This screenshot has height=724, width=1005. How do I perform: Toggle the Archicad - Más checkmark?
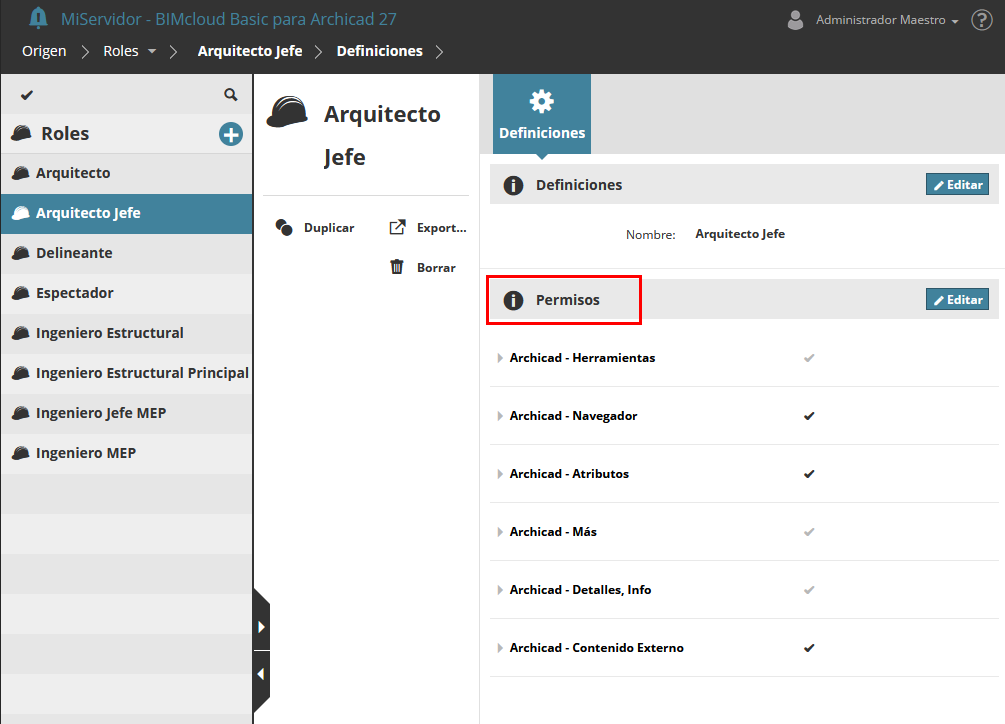click(809, 532)
